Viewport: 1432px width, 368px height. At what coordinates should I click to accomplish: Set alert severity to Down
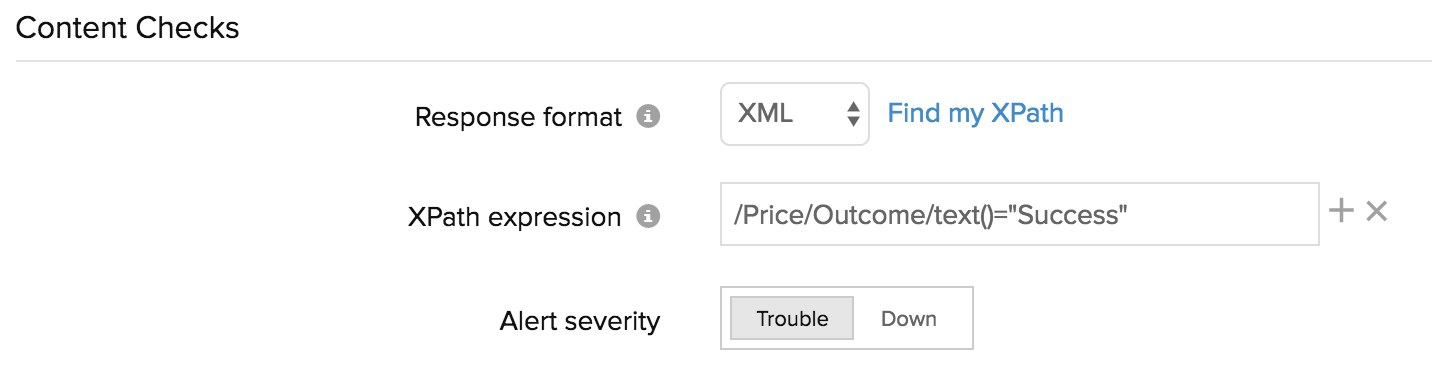point(908,319)
